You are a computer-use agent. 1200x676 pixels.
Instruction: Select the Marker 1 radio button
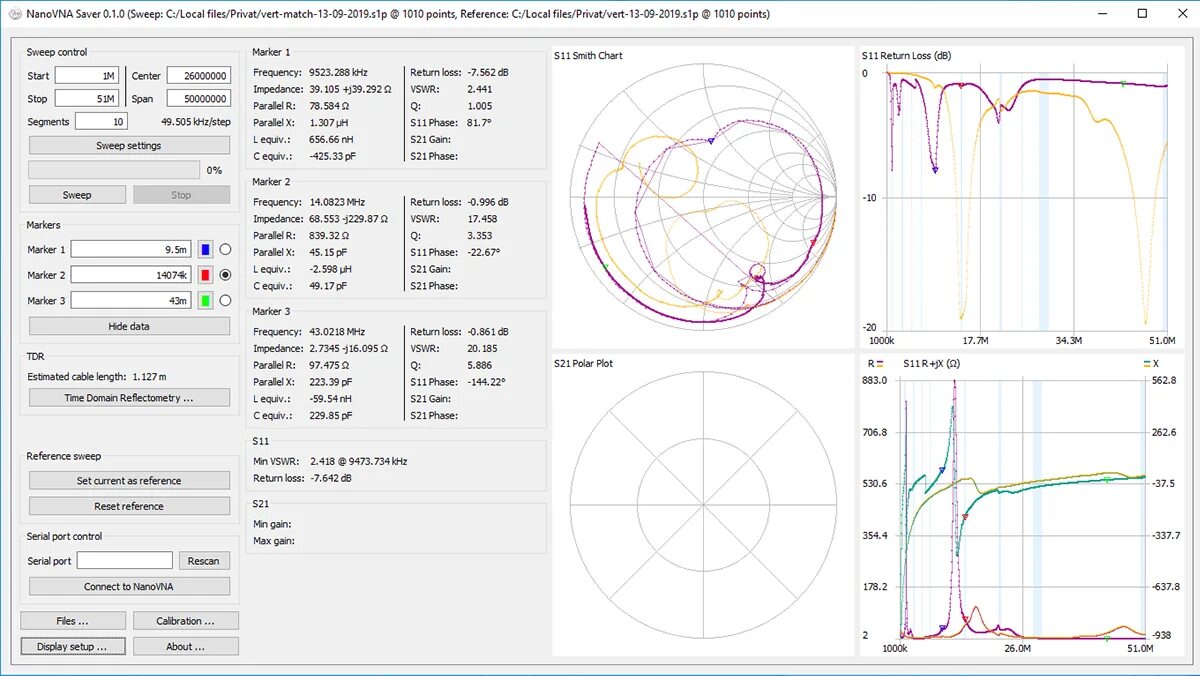(x=225, y=249)
